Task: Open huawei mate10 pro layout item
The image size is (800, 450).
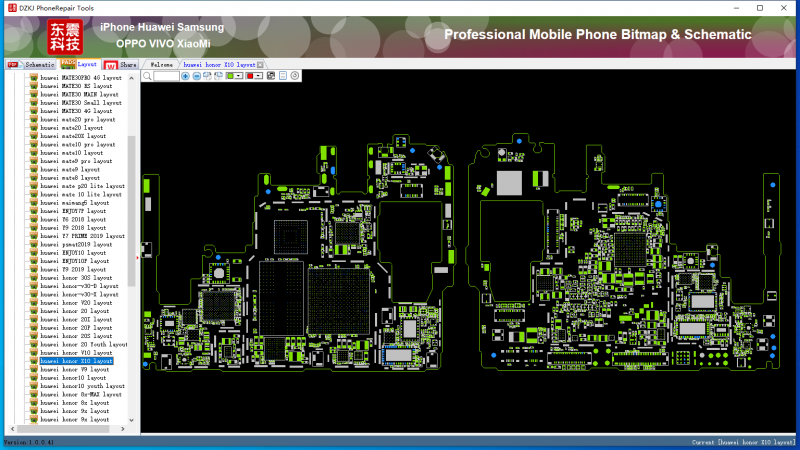Action: 78,144
